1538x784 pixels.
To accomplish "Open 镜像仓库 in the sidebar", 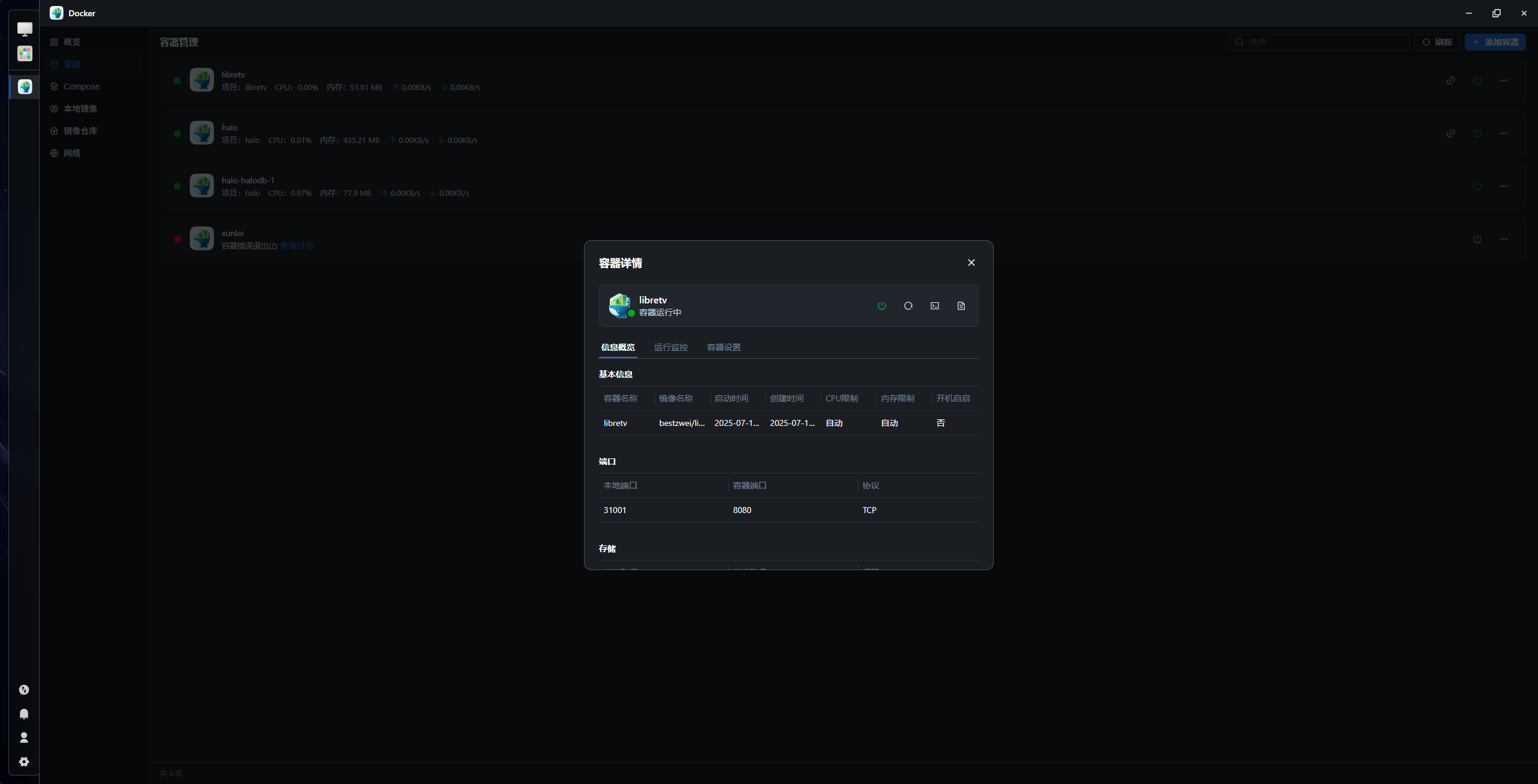I will click(80, 131).
